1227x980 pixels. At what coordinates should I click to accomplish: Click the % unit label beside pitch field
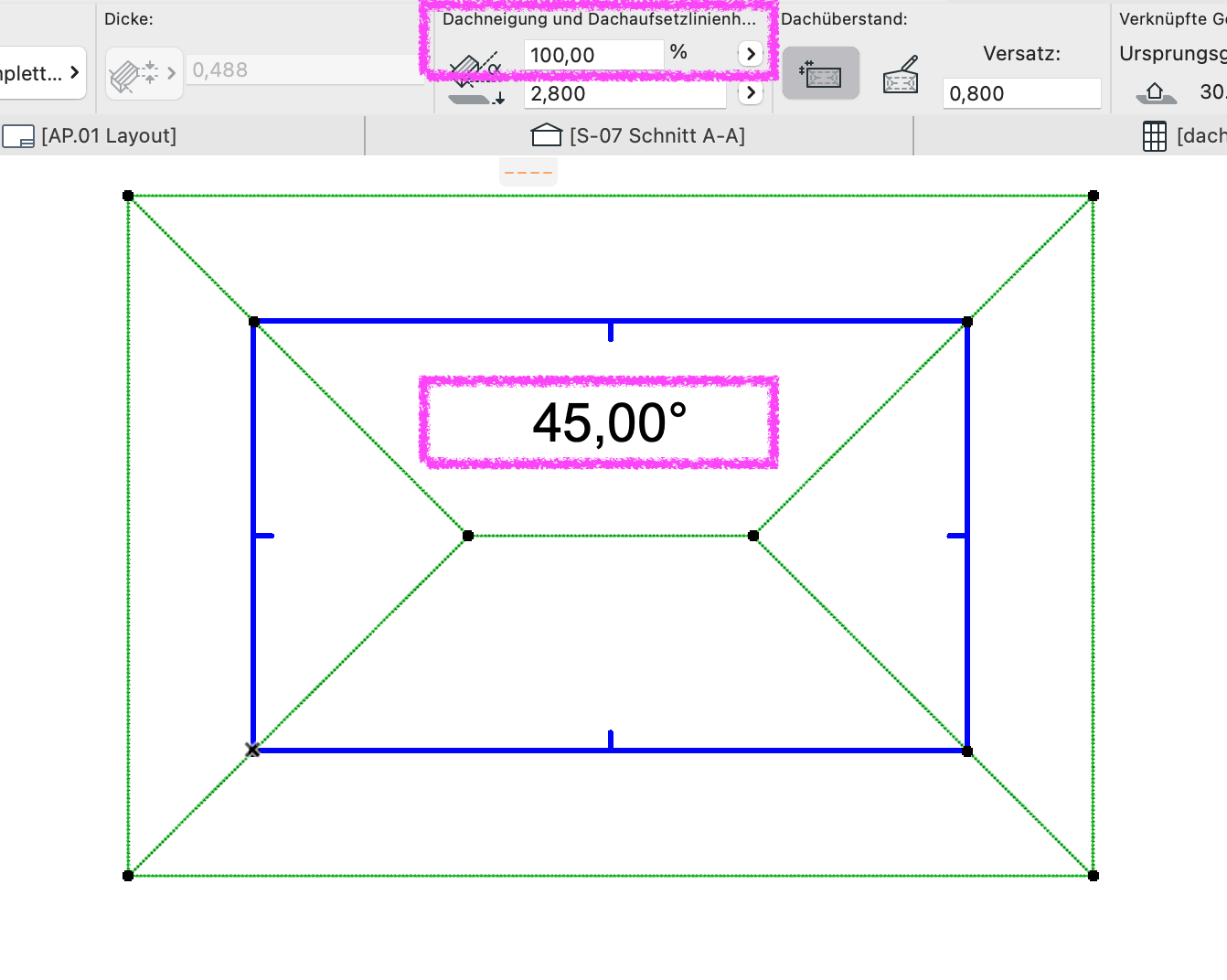(x=678, y=52)
